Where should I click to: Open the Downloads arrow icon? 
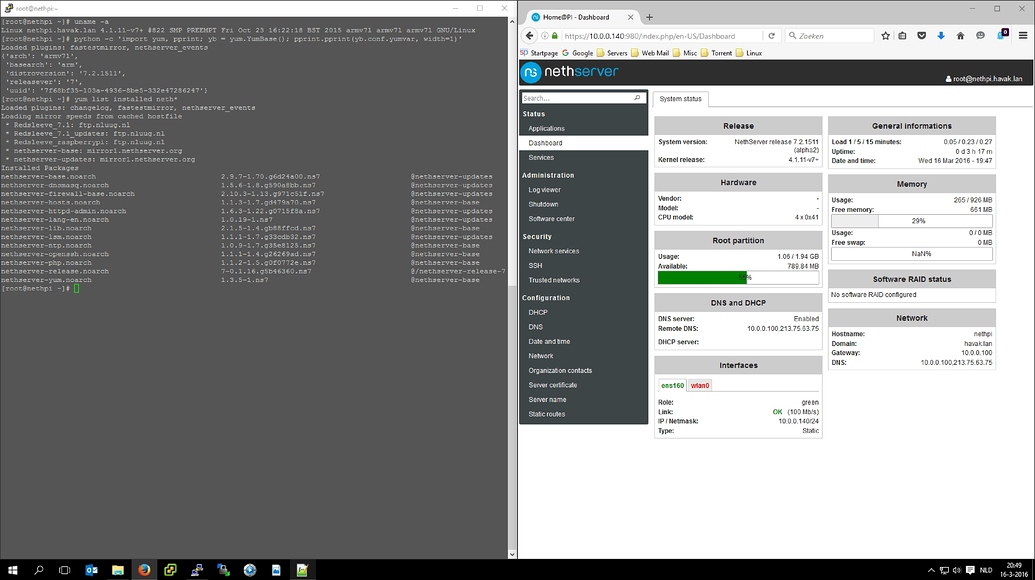point(941,35)
